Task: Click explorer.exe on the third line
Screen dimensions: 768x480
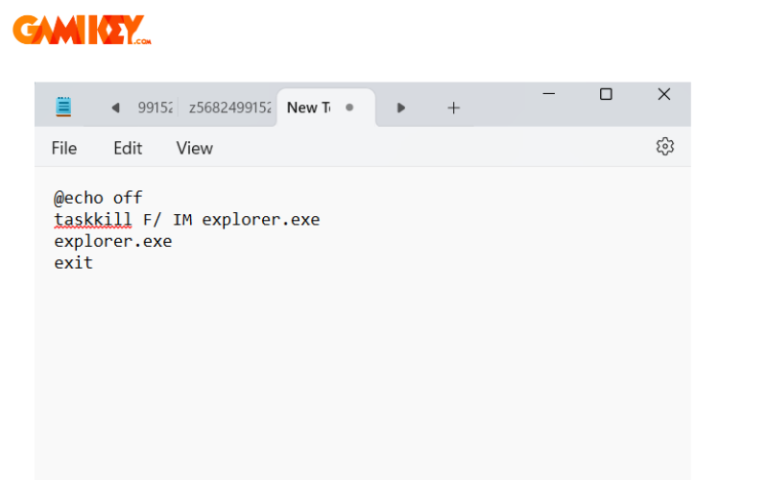Action: (113, 241)
